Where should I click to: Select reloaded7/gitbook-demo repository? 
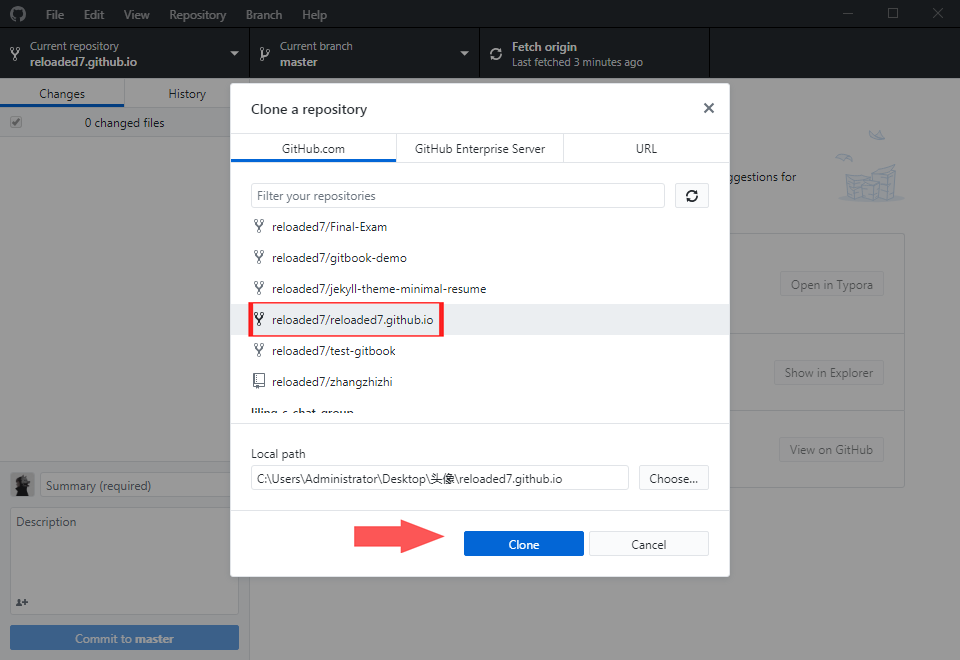click(480, 258)
